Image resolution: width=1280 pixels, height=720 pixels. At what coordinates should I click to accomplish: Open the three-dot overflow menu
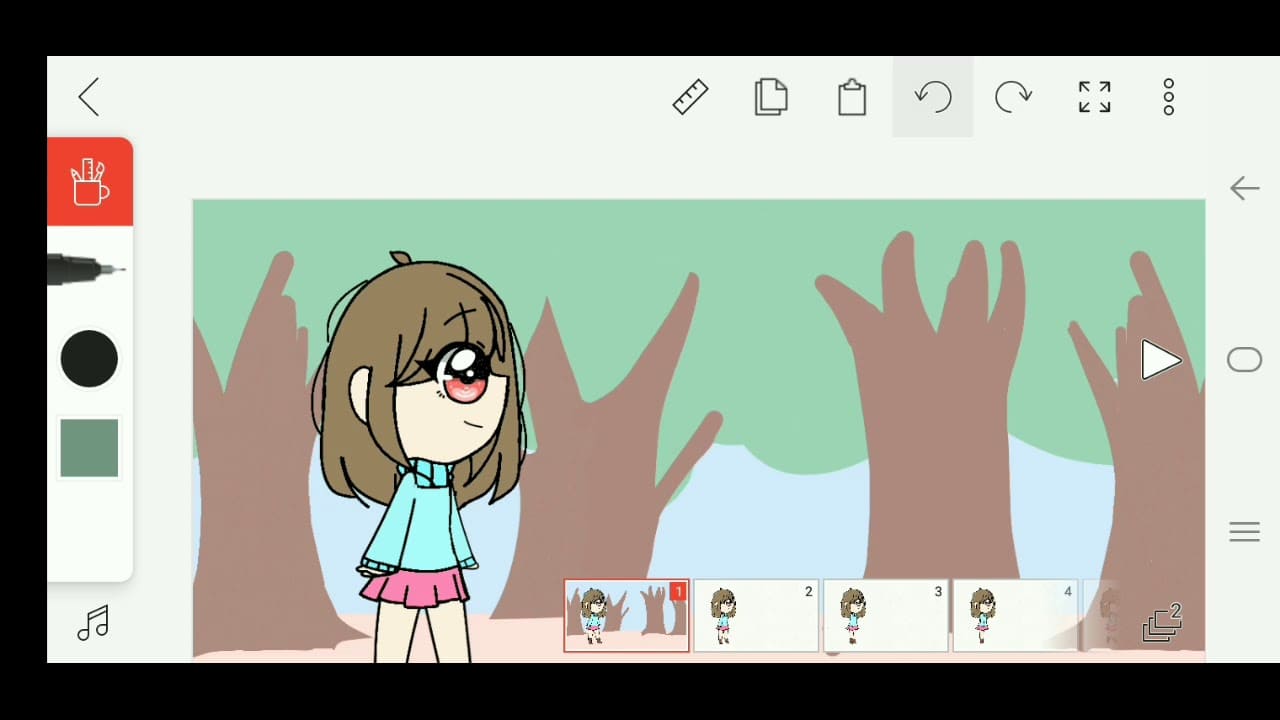pos(1168,97)
